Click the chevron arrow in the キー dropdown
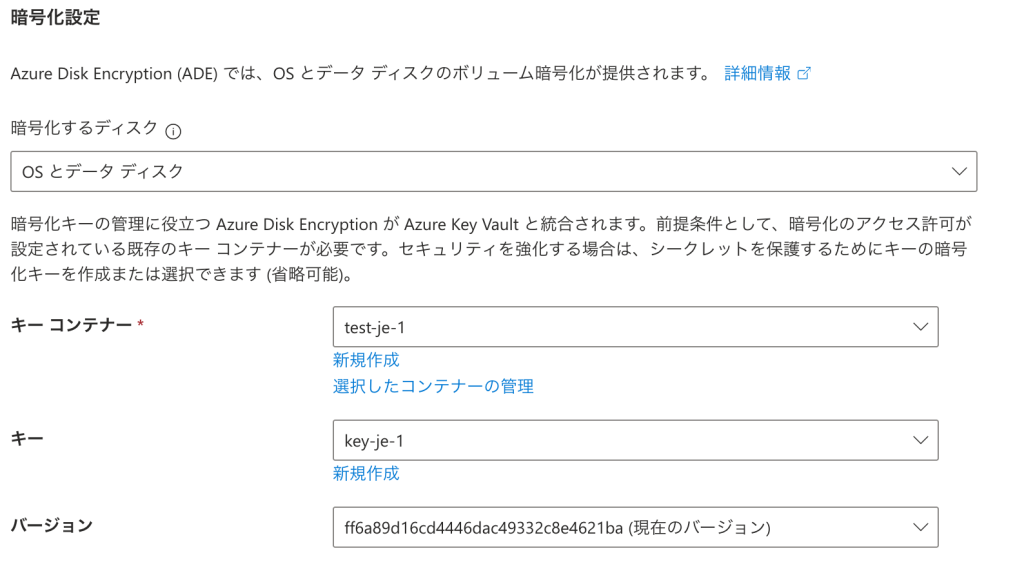Viewport: 1024px width, 571px height. 920,440
